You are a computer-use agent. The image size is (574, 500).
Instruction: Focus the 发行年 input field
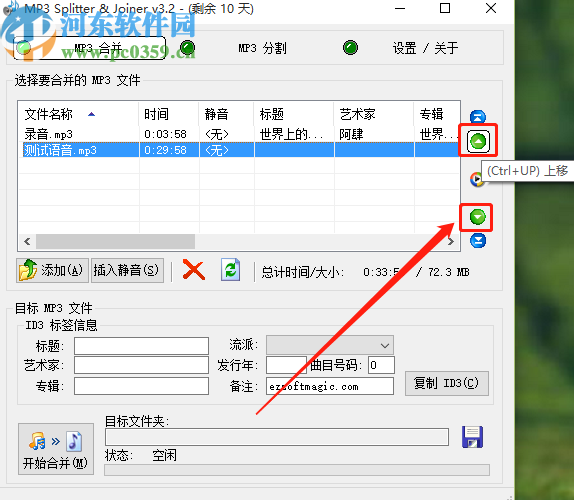pyautogui.click(x=286, y=365)
